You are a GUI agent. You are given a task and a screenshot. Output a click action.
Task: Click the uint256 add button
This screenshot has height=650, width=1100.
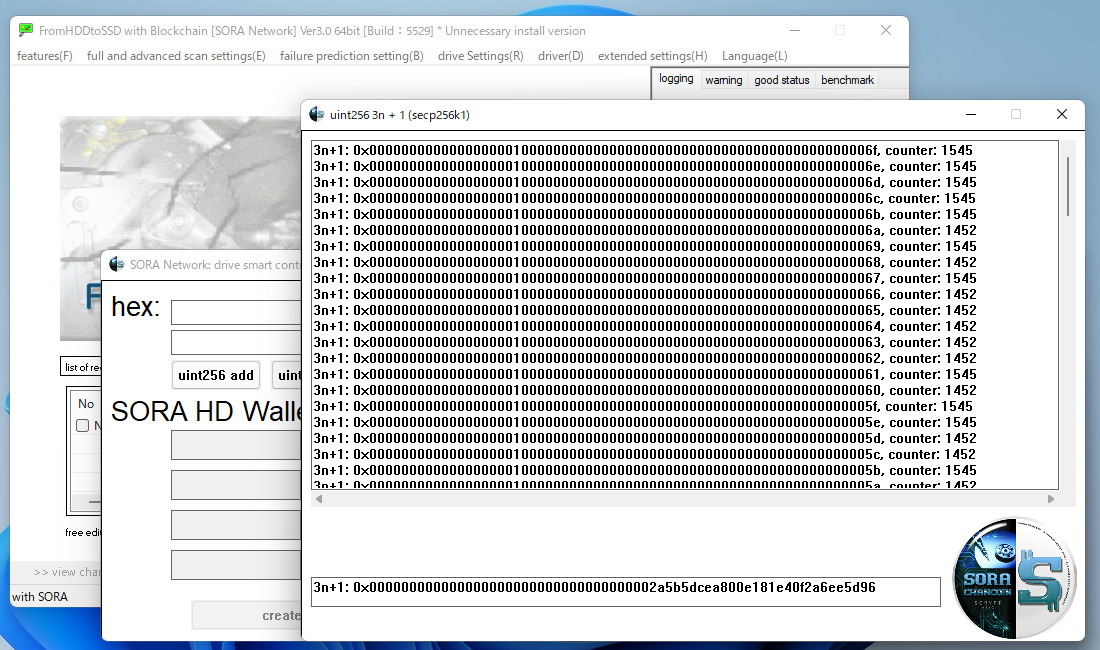pos(216,375)
